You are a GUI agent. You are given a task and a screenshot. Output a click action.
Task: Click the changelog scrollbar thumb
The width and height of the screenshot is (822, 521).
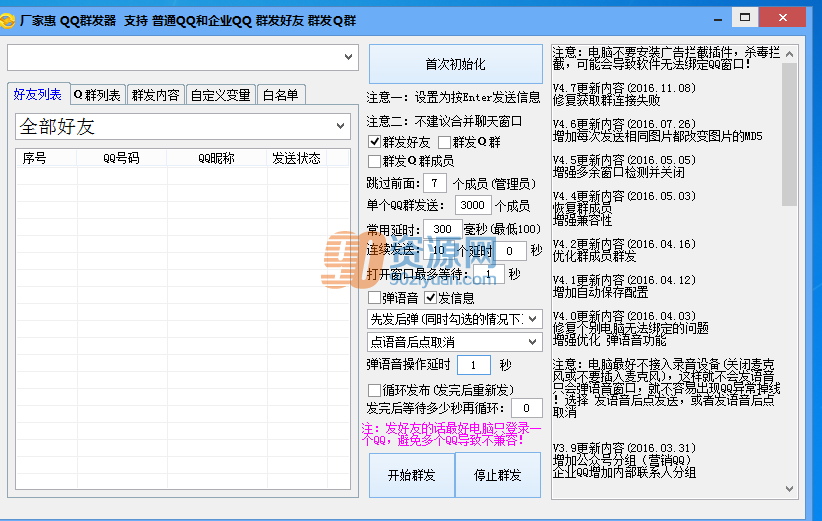tap(789, 135)
